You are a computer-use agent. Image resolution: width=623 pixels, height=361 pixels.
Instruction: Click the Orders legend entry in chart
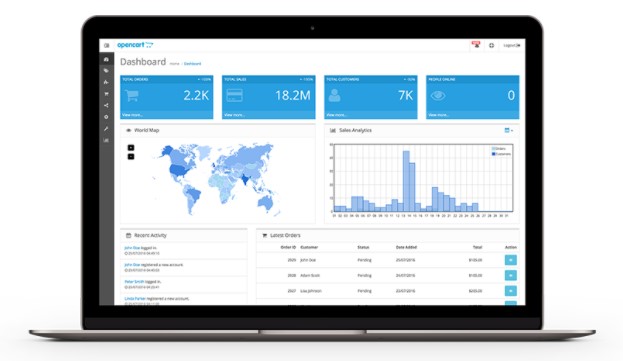pos(499,149)
